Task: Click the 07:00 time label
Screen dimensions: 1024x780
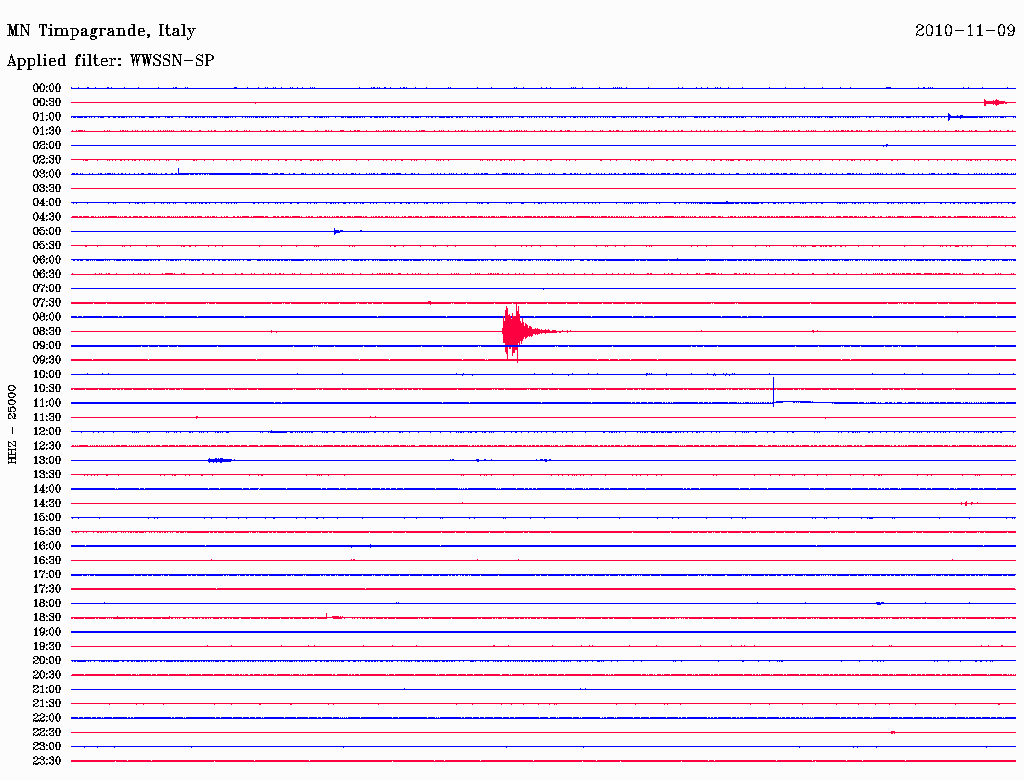Action: pyautogui.click(x=47, y=289)
